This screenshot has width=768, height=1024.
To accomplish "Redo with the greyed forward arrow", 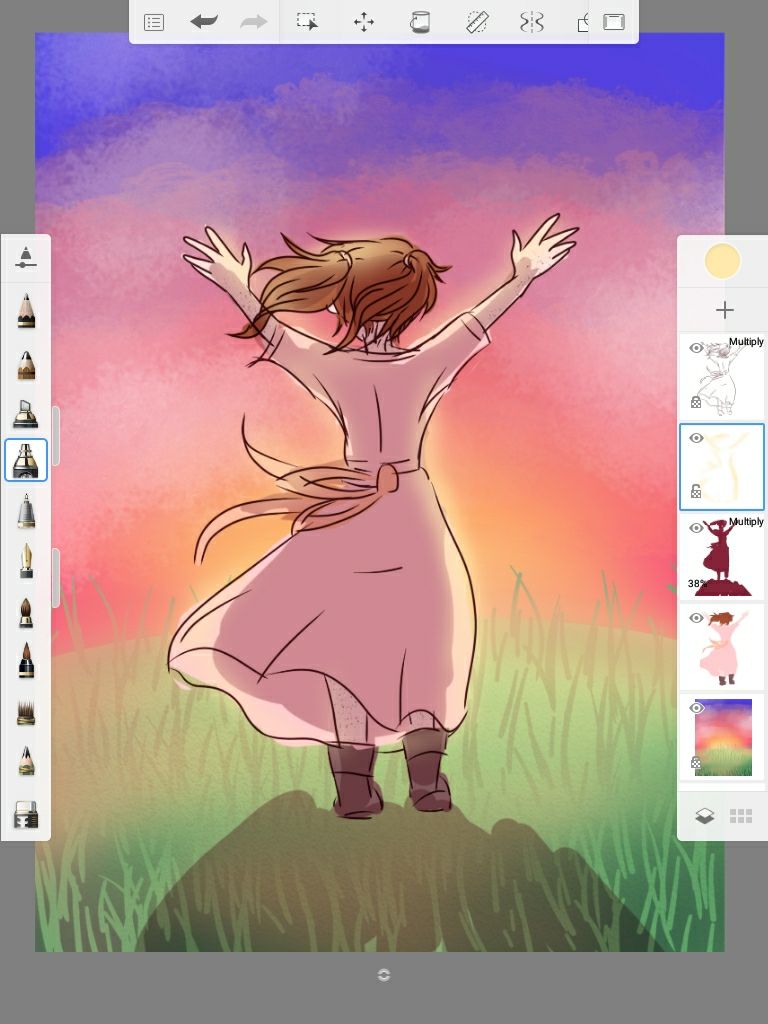I will click(x=254, y=22).
